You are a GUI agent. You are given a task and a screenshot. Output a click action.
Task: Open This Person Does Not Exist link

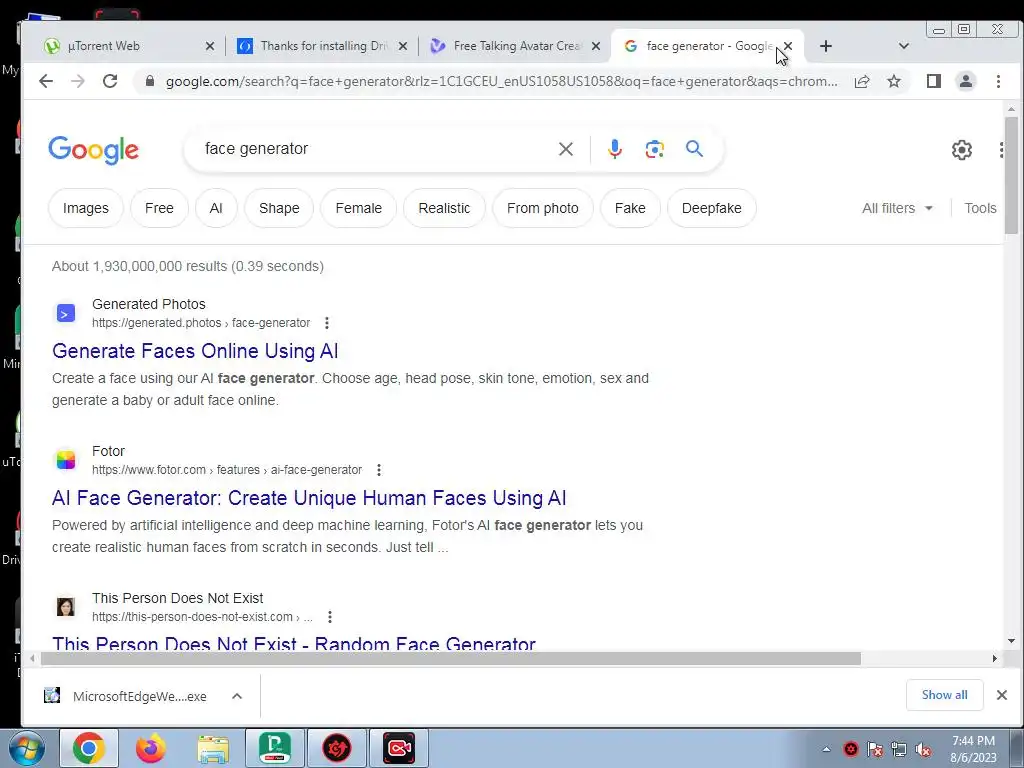point(294,643)
